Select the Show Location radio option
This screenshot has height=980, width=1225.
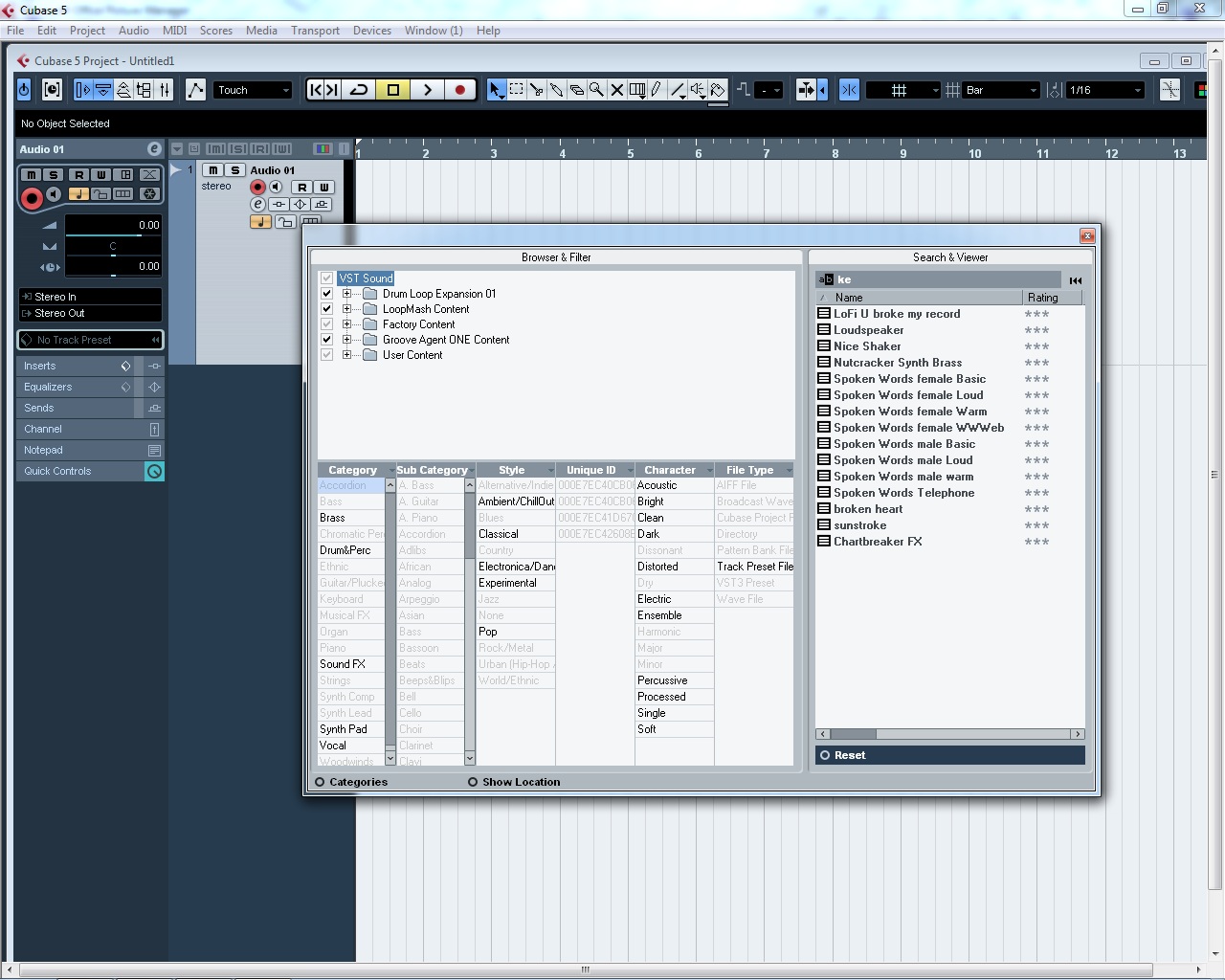click(x=473, y=782)
